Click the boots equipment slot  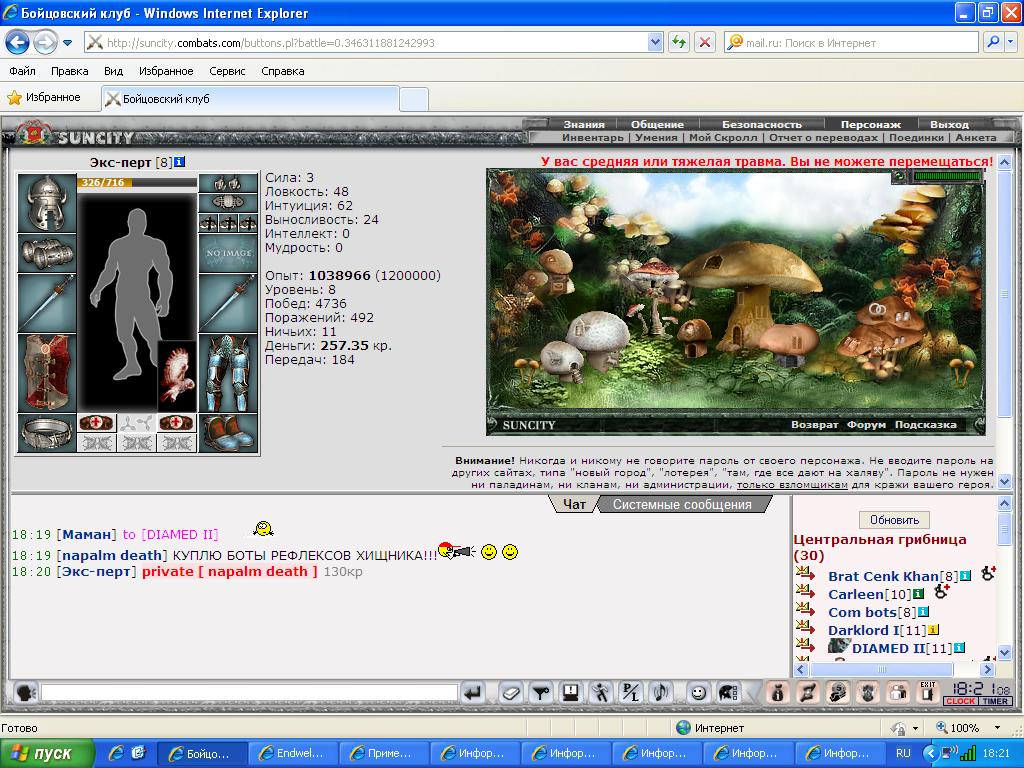[228, 433]
